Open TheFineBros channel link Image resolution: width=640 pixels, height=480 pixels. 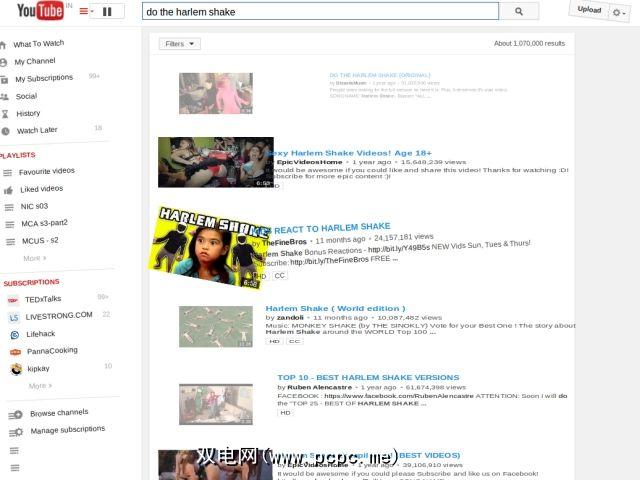(x=284, y=242)
